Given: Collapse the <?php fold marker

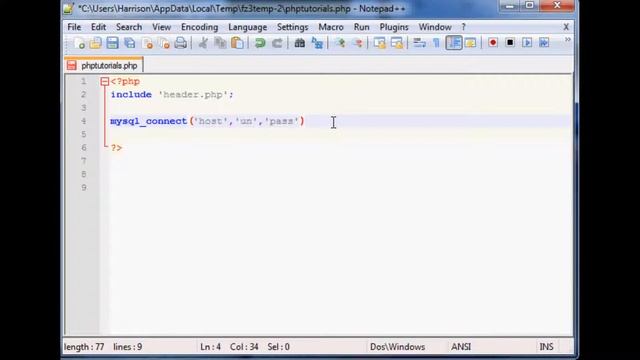Looking at the screenshot, I should [x=104, y=82].
